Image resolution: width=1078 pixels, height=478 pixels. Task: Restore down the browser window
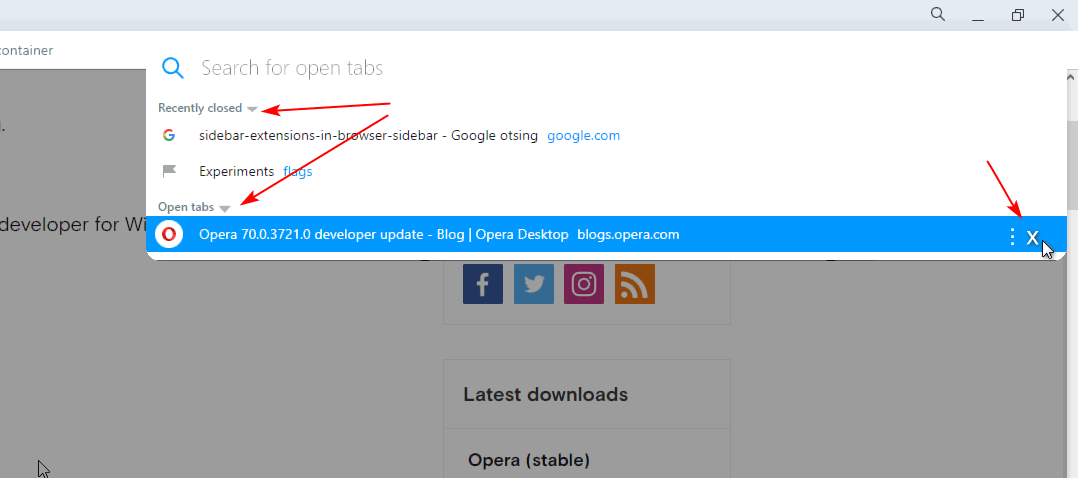[1018, 14]
